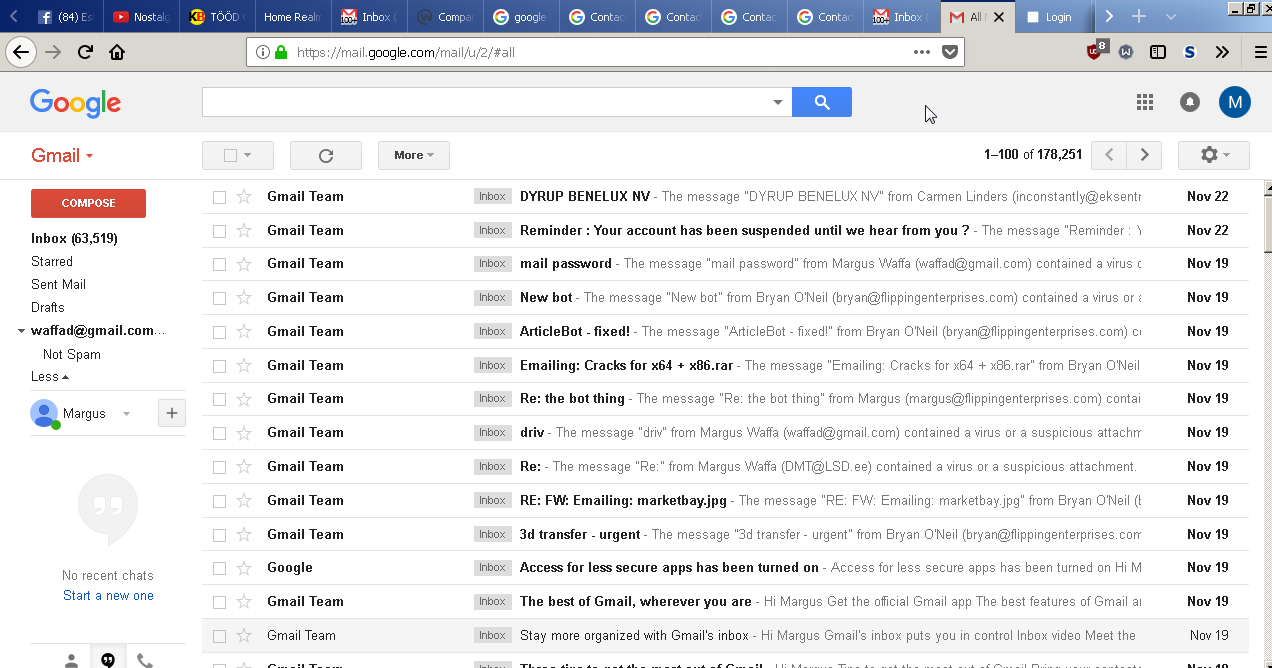Open Google apps grid
Viewport: 1272px width, 668px height.
[1145, 102]
